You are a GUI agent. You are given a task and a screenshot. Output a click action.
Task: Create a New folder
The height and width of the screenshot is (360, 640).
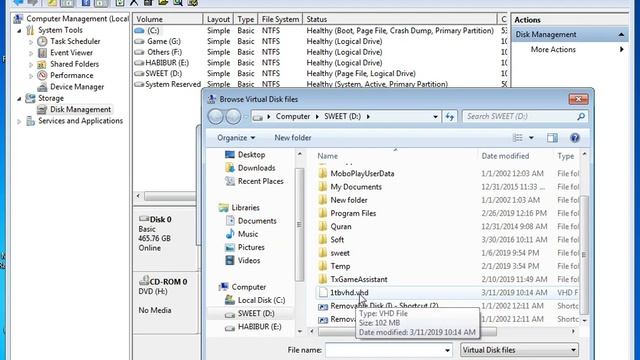click(x=293, y=138)
